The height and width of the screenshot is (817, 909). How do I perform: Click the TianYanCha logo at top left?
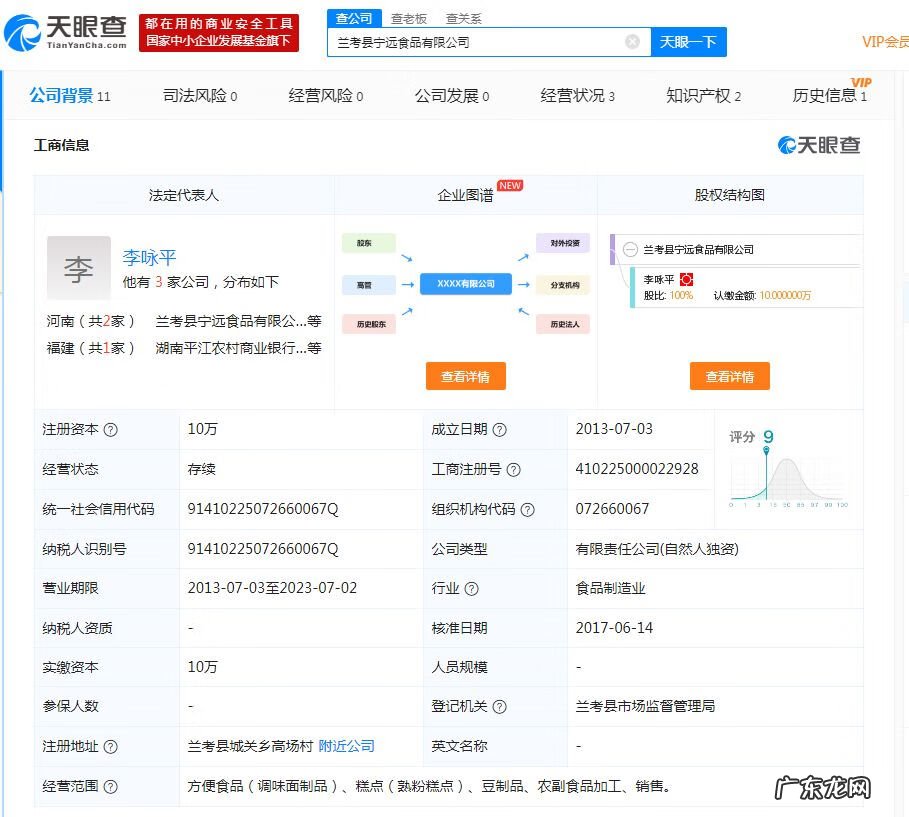pyautogui.click(x=66, y=33)
